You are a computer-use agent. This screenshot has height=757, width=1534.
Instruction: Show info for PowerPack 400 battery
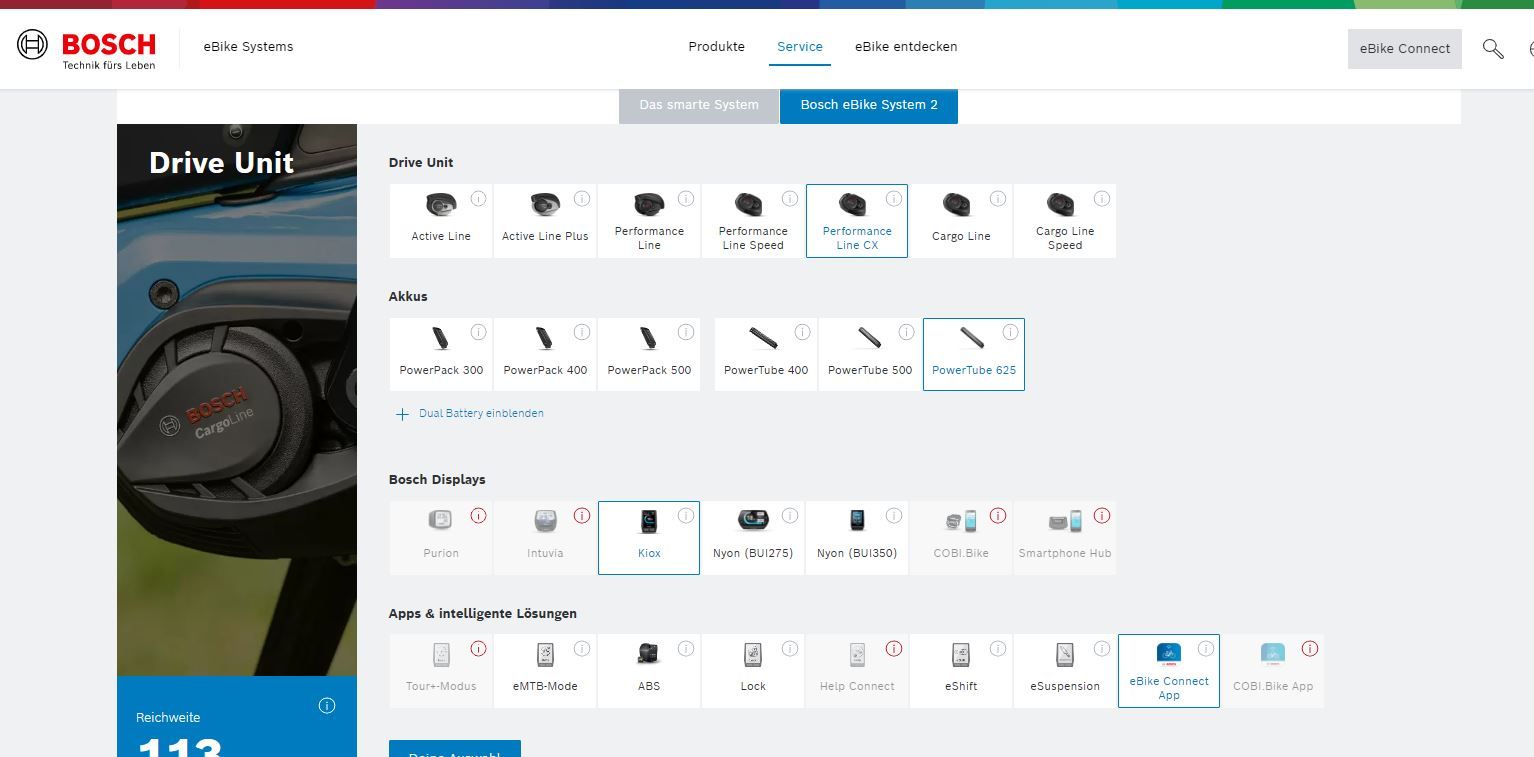[x=582, y=332]
